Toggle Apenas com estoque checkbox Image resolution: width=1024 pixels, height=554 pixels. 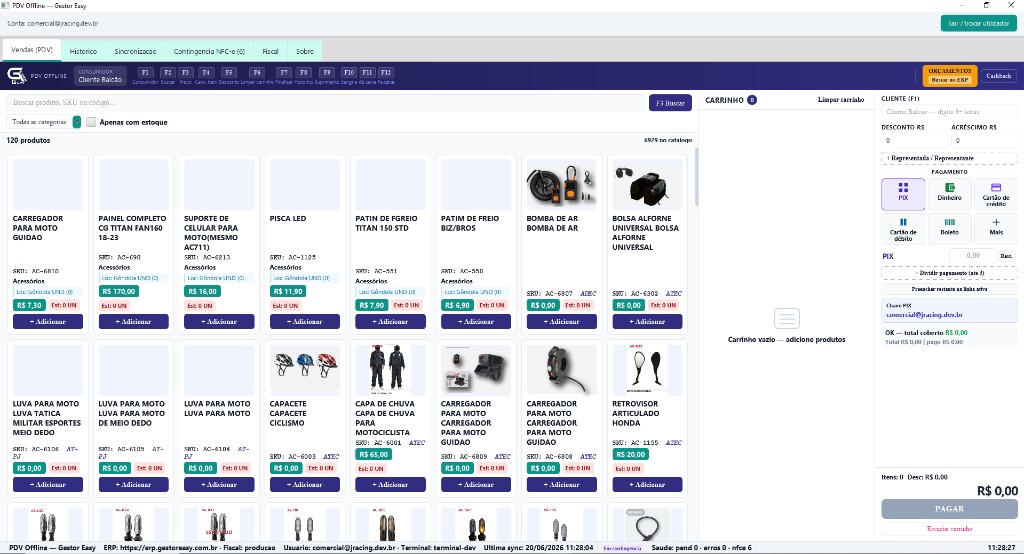click(91, 122)
